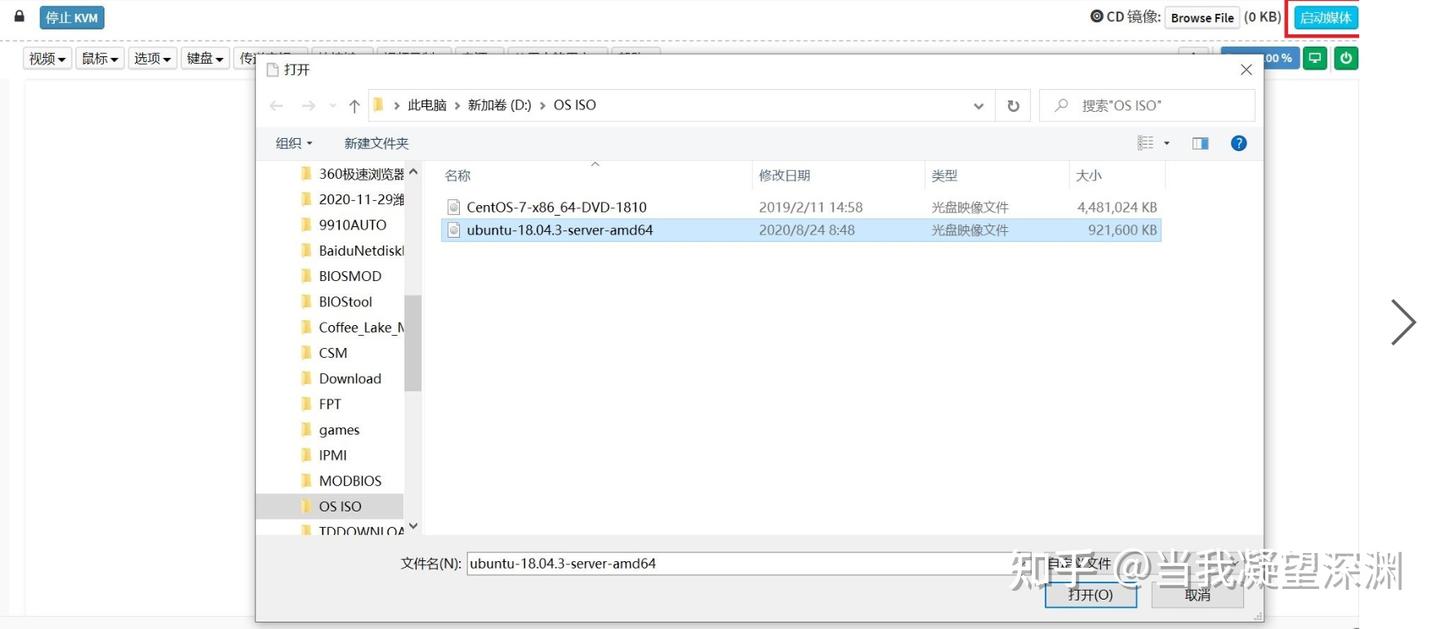Click the 启动媒体 media start icon button
This screenshot has height=629, width=1440.
click(1326, 16)
